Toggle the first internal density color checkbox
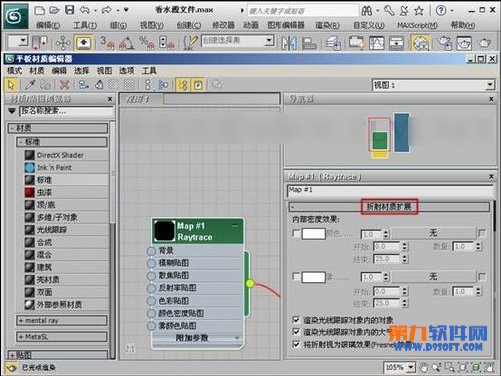 (x=296, y=233)
